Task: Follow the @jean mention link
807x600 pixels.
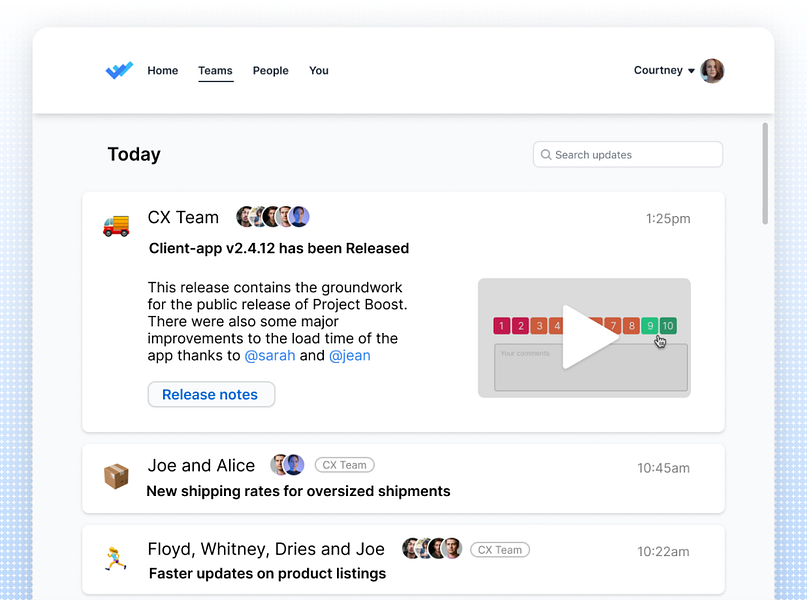Action: pos(349,356)
